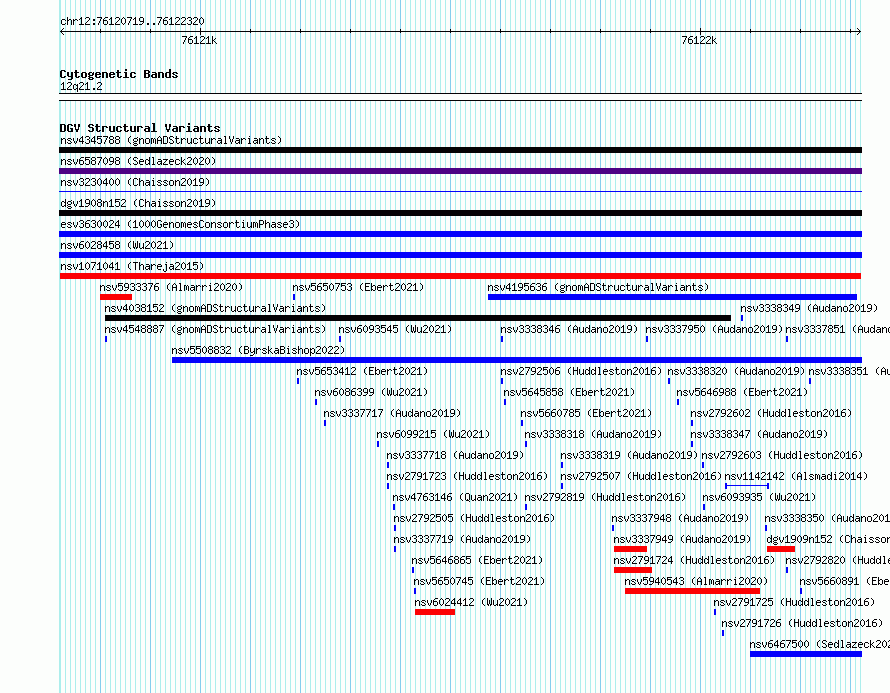Open the nsv3230400 (Chaisson2019) variant label
Viewport: 890px width, 693px height.
coord(135,182)
